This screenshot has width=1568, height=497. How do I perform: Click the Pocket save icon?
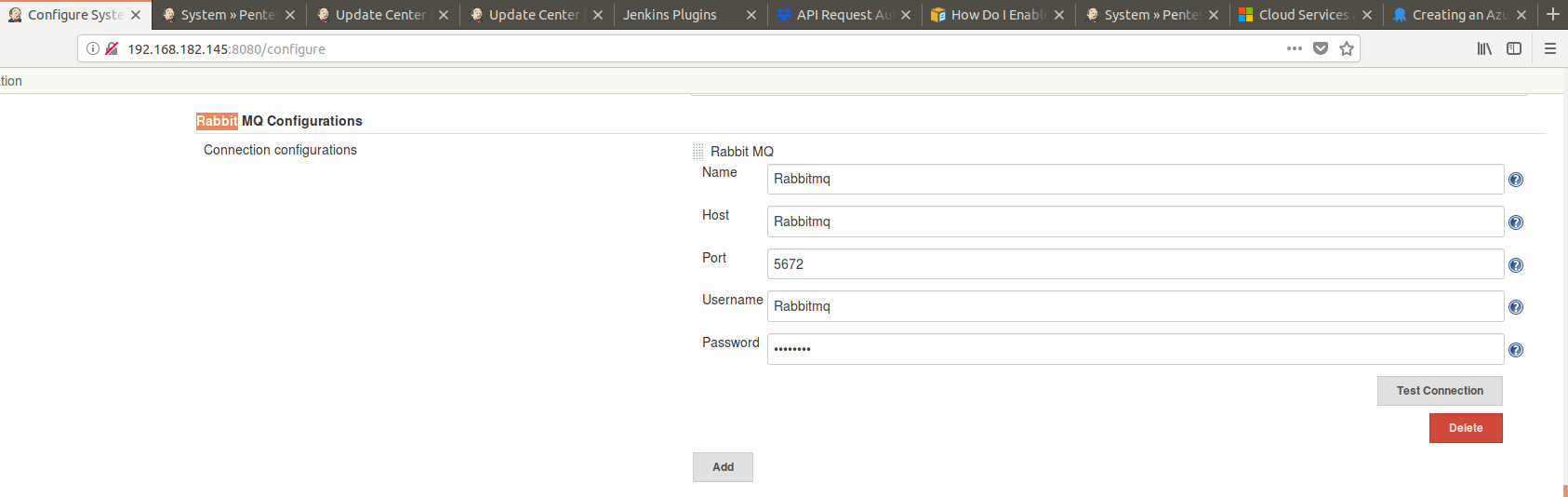point(1320,48)
